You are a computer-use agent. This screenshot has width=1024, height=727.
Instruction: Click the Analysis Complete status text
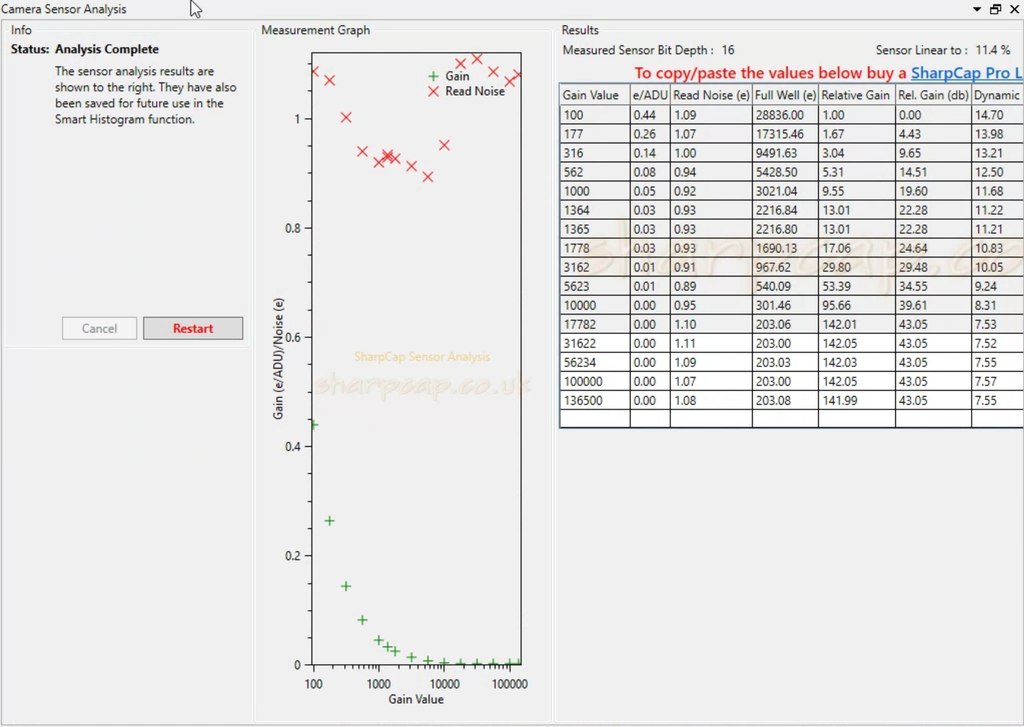point(106,49)
